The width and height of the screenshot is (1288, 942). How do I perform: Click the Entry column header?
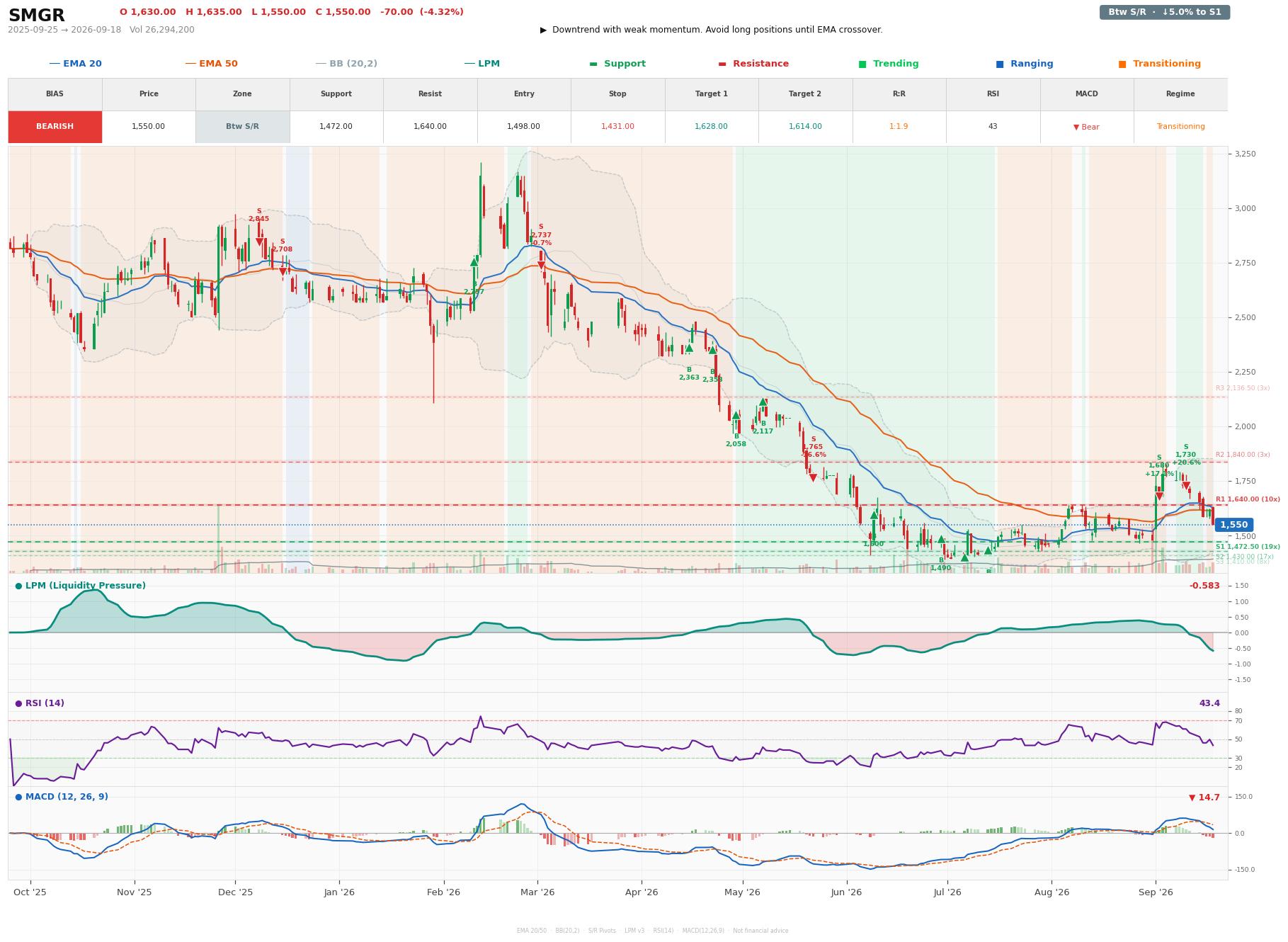pyautogui.click(x=524, y=94)
